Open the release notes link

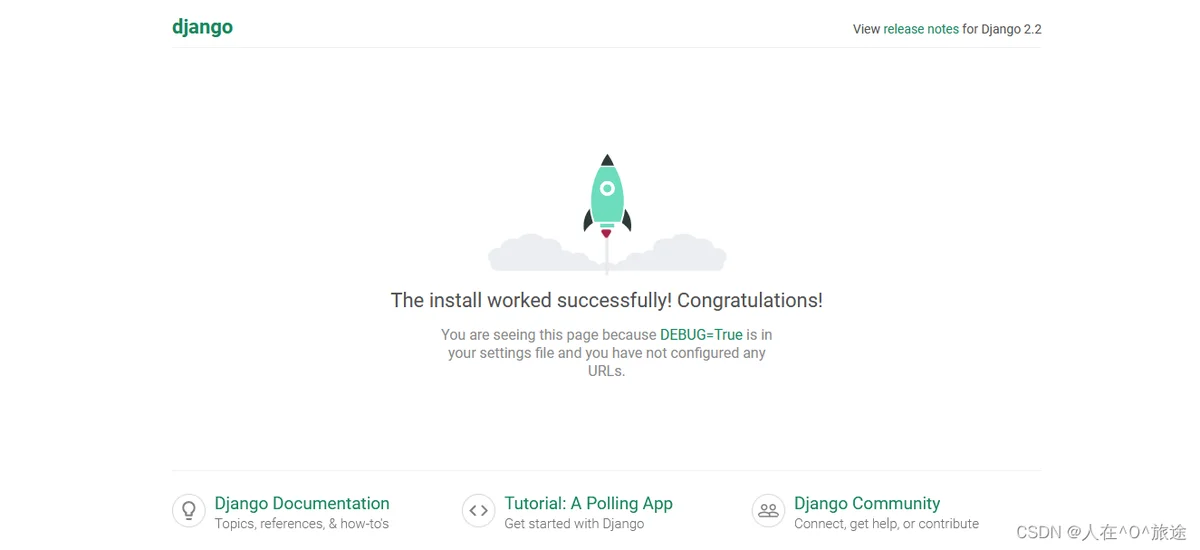(x=921, y=29)
